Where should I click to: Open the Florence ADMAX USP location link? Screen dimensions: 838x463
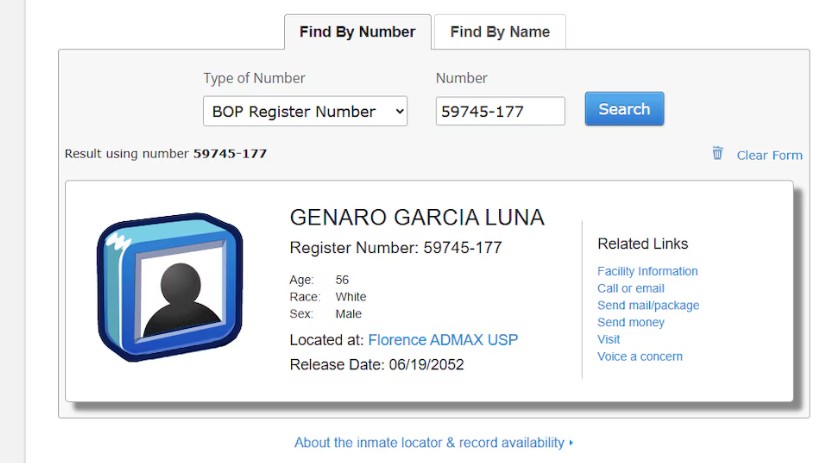click(x=443, y=340)
